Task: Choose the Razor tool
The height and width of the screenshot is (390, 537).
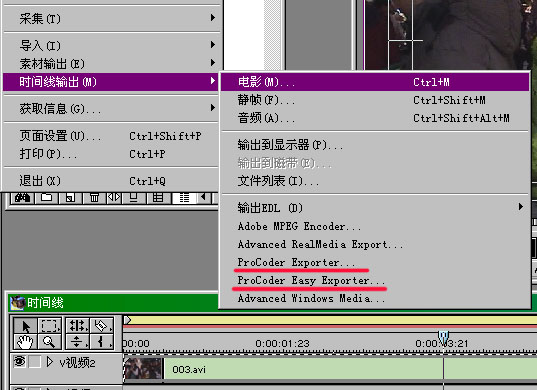Action: 102,326
